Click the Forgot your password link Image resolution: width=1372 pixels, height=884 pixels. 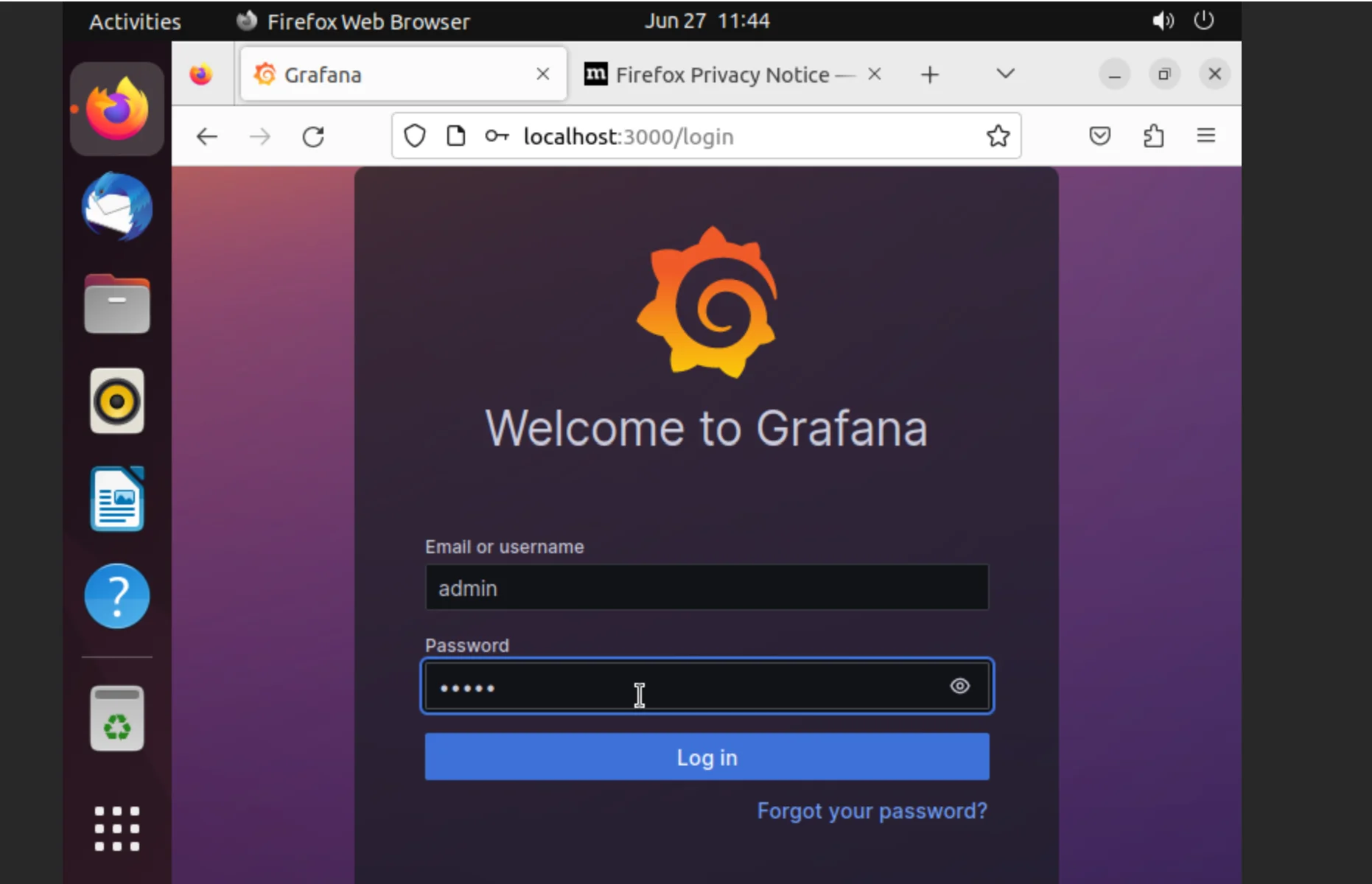872,810
